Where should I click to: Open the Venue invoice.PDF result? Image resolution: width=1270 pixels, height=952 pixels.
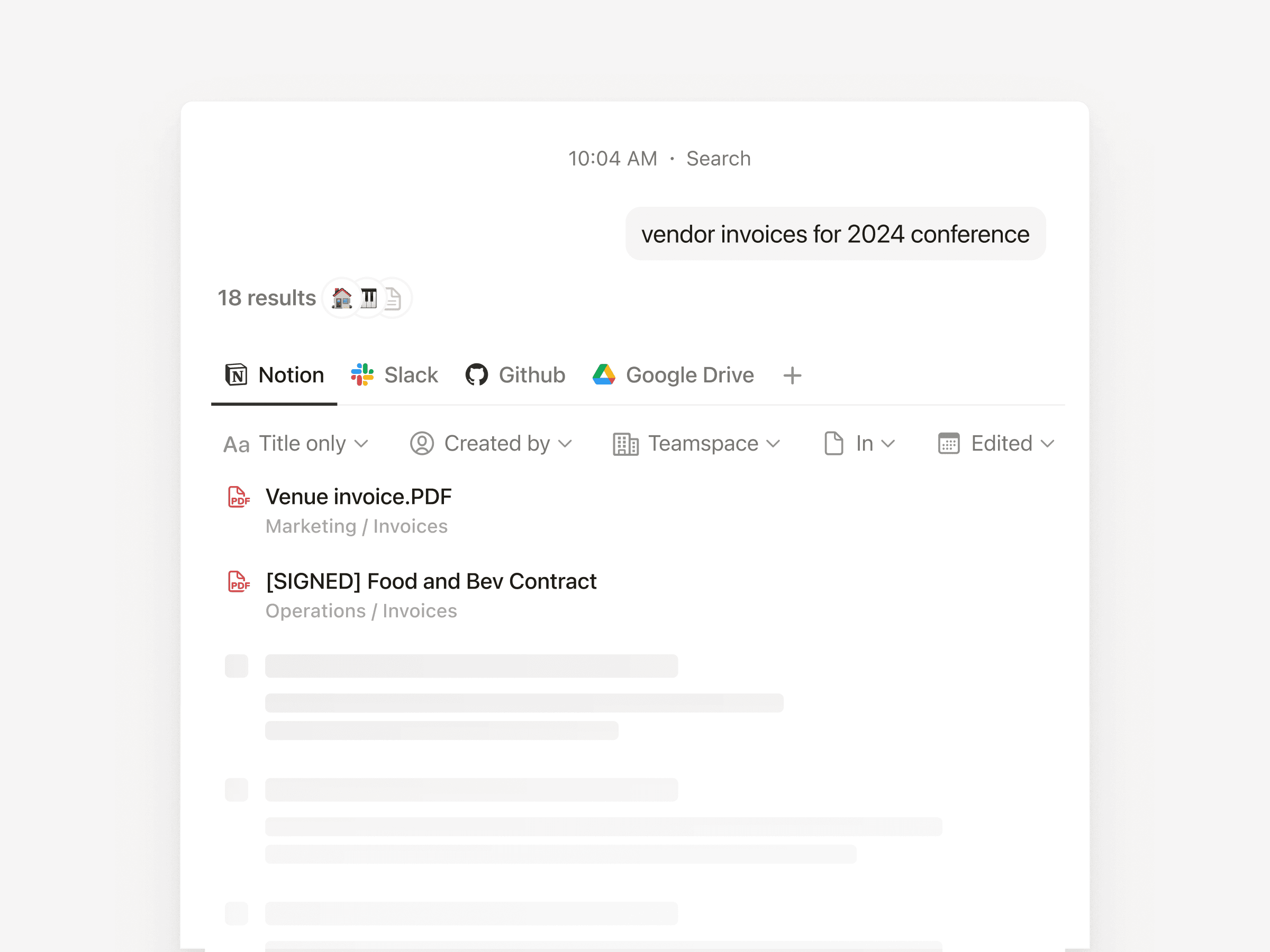pos(358,497)
